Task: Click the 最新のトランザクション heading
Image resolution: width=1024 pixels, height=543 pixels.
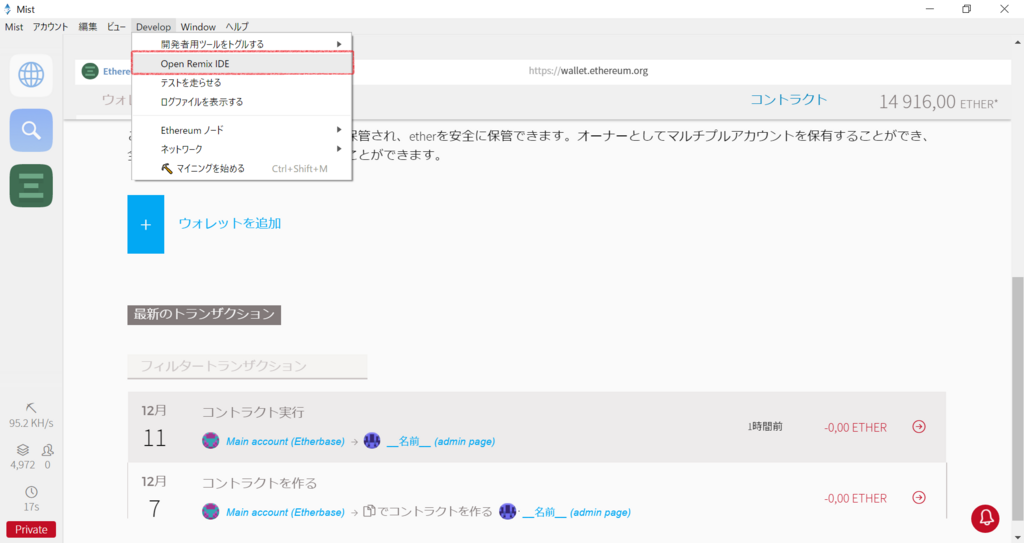Action: (204, 314)
